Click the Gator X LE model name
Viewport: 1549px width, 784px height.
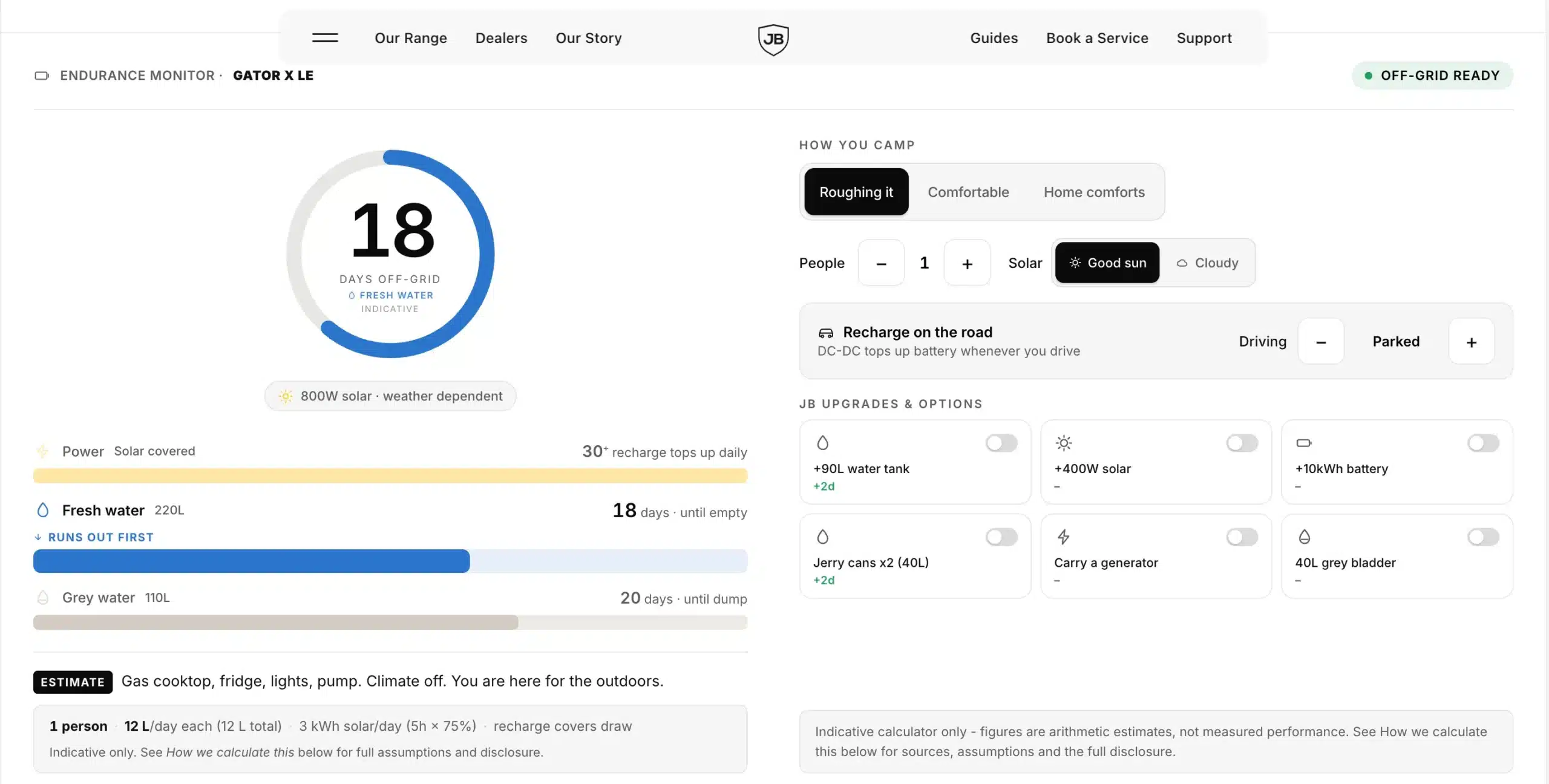273,76
